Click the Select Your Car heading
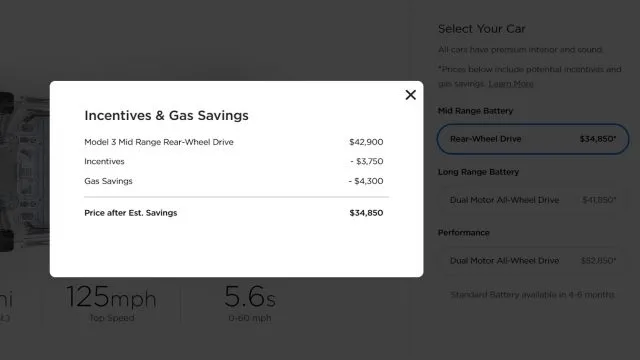The image size is (640, 360). click(482, 29)
